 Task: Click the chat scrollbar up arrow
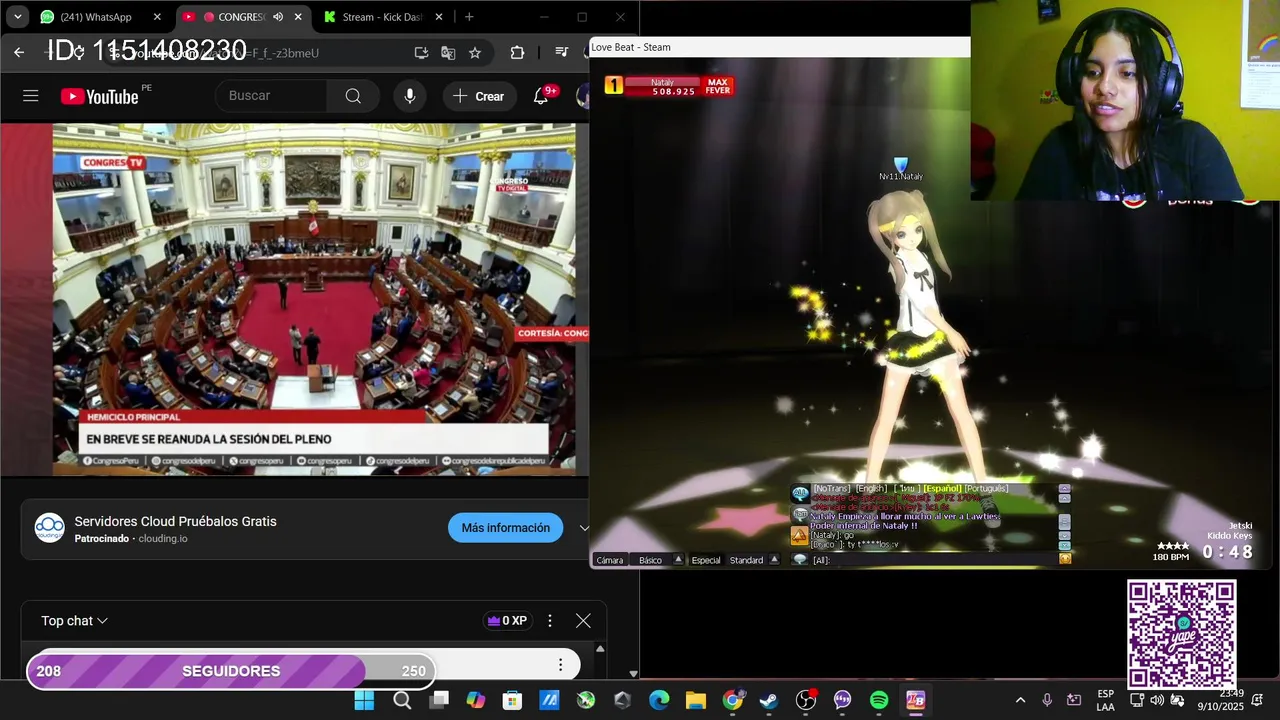(600, 649)
